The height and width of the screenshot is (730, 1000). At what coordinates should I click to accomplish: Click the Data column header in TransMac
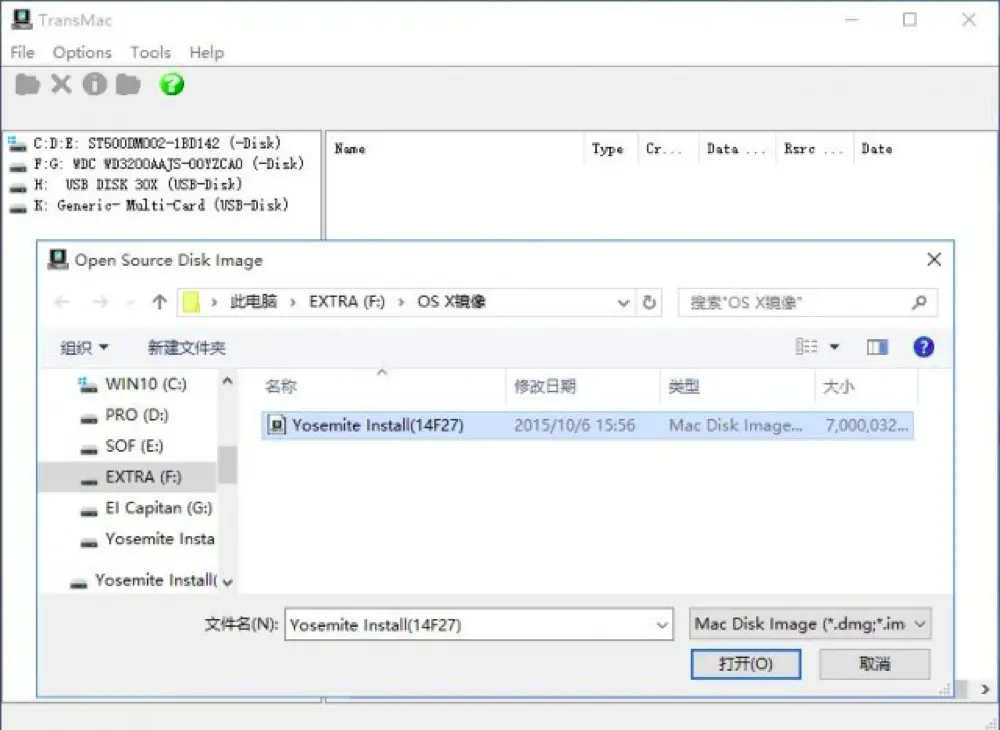pos(737,149)
